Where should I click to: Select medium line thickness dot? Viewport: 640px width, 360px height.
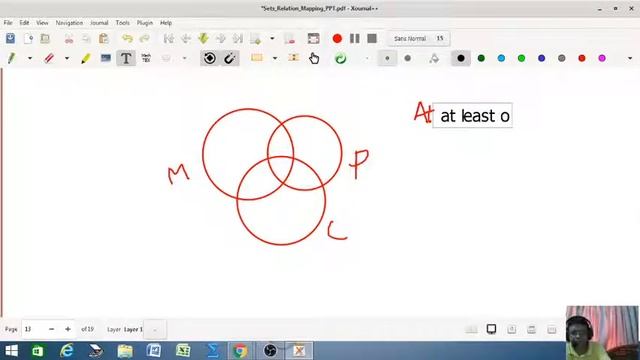coord(387,58)
